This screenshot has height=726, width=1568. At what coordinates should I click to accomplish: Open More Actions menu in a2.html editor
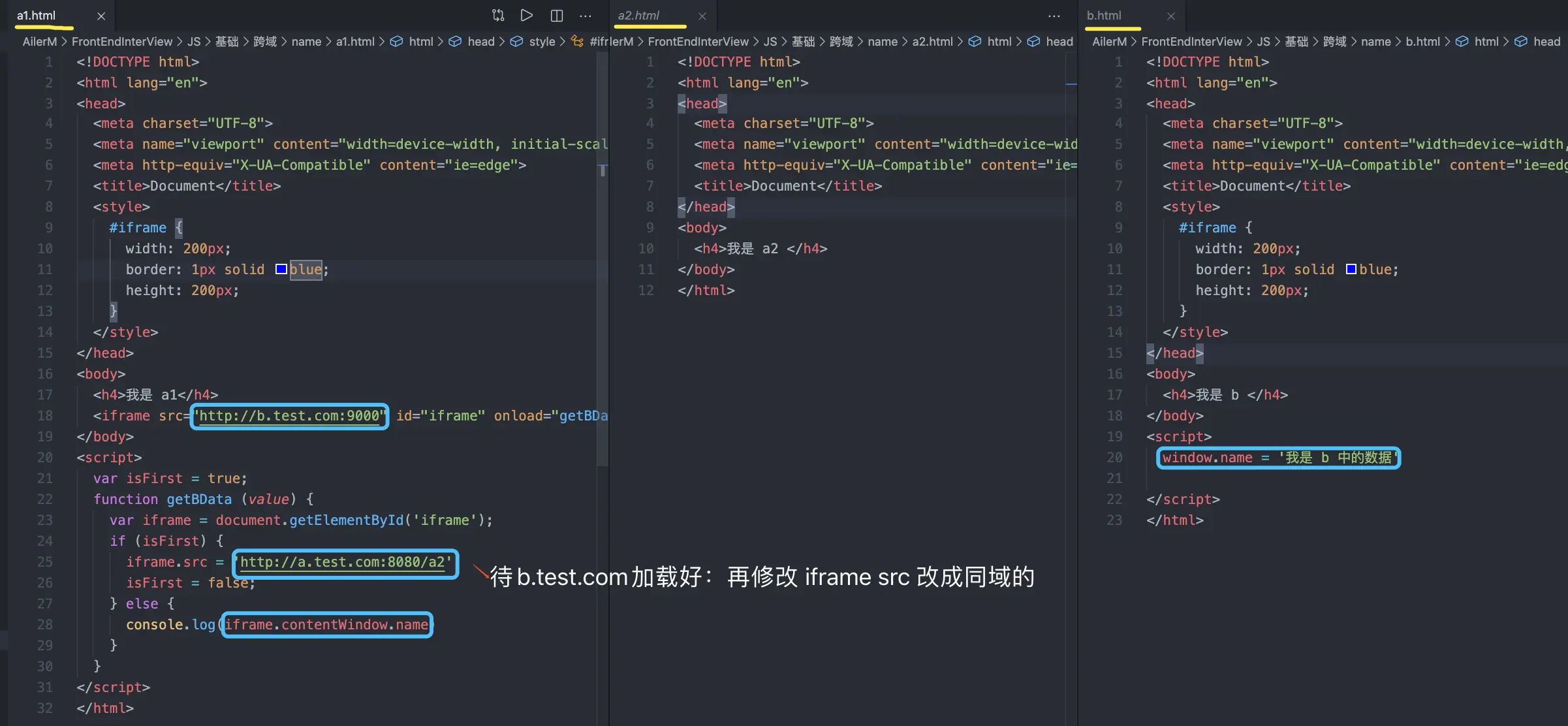(1054, 16)
